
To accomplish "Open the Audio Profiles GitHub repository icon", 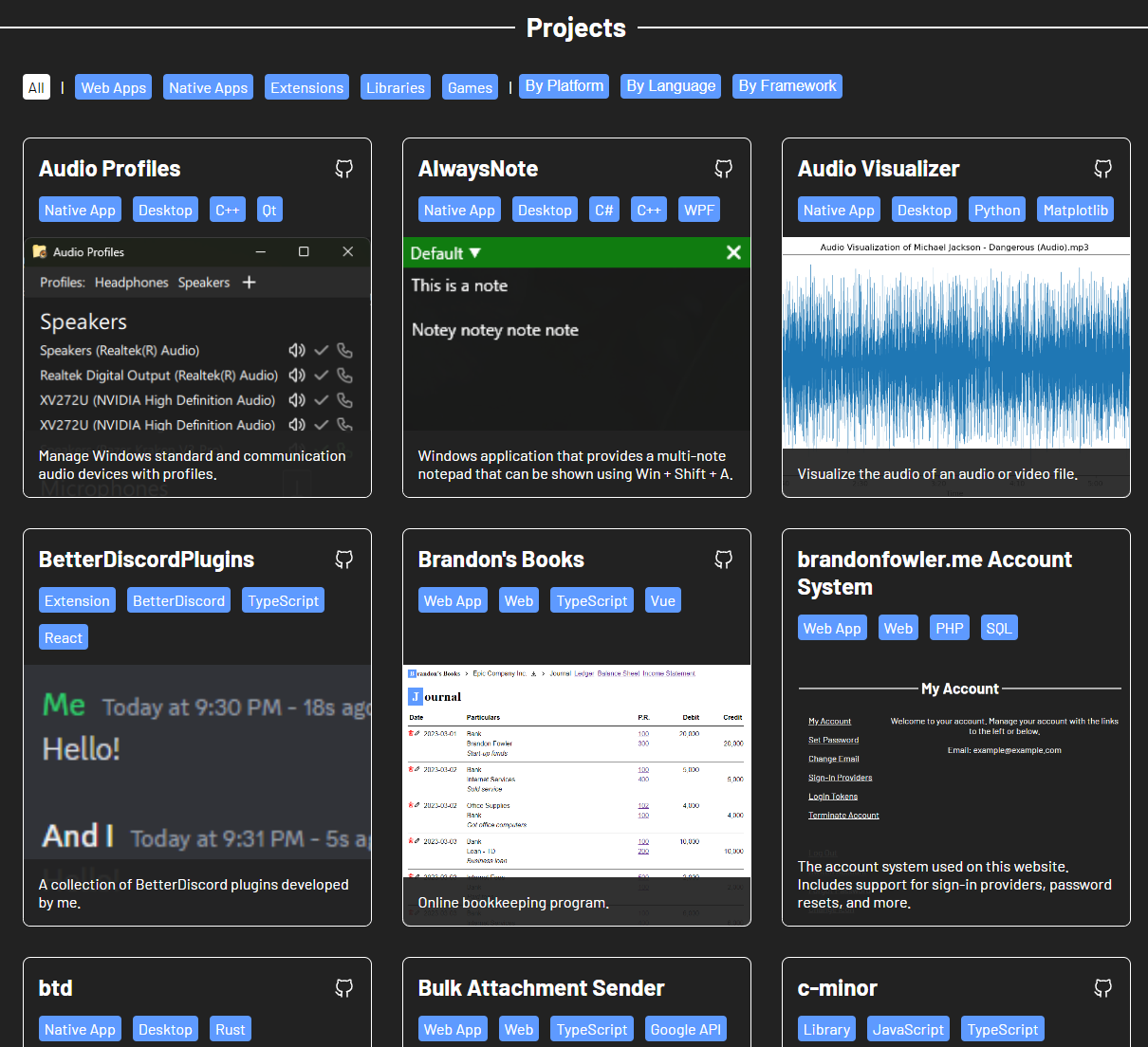I will point(344,169).
